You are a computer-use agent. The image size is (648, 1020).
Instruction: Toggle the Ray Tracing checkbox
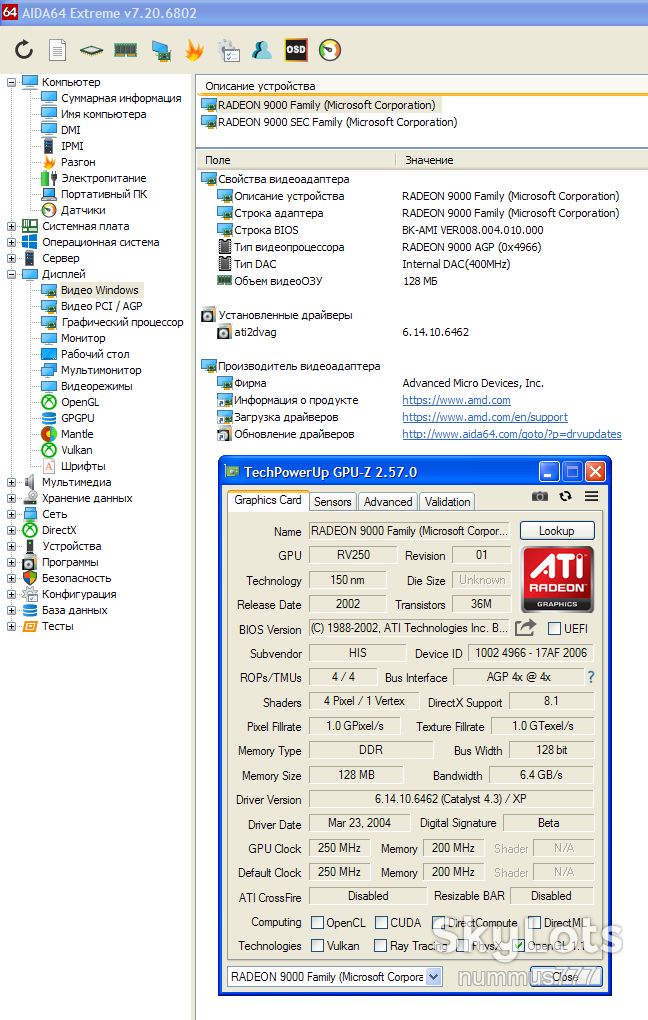[x=381, y=945]
